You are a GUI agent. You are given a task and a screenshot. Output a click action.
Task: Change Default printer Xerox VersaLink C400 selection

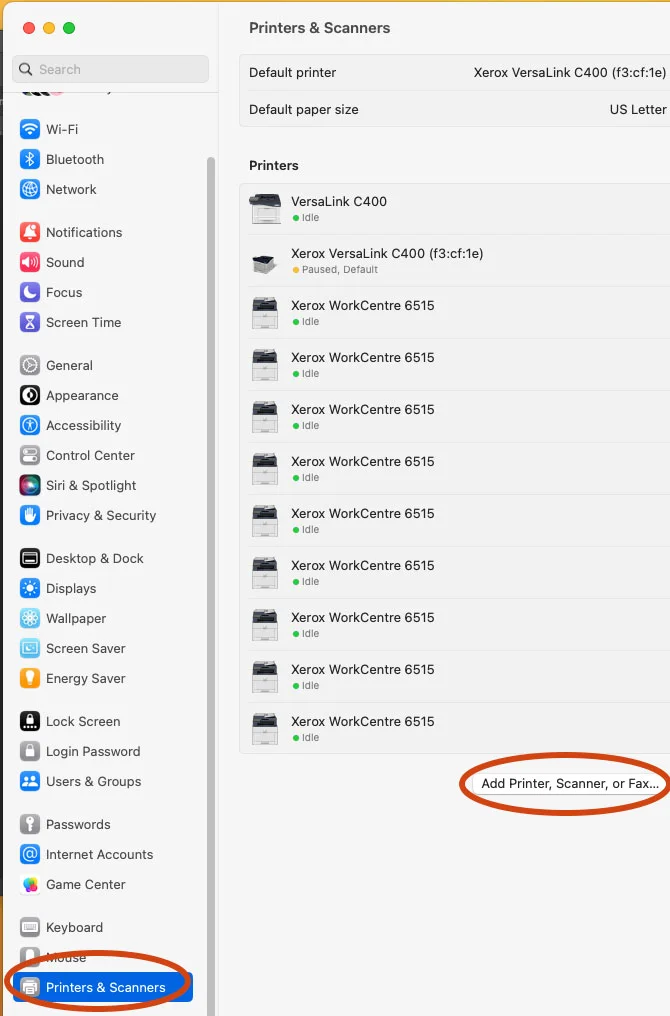pyautogui.click(x=570, y=73)
